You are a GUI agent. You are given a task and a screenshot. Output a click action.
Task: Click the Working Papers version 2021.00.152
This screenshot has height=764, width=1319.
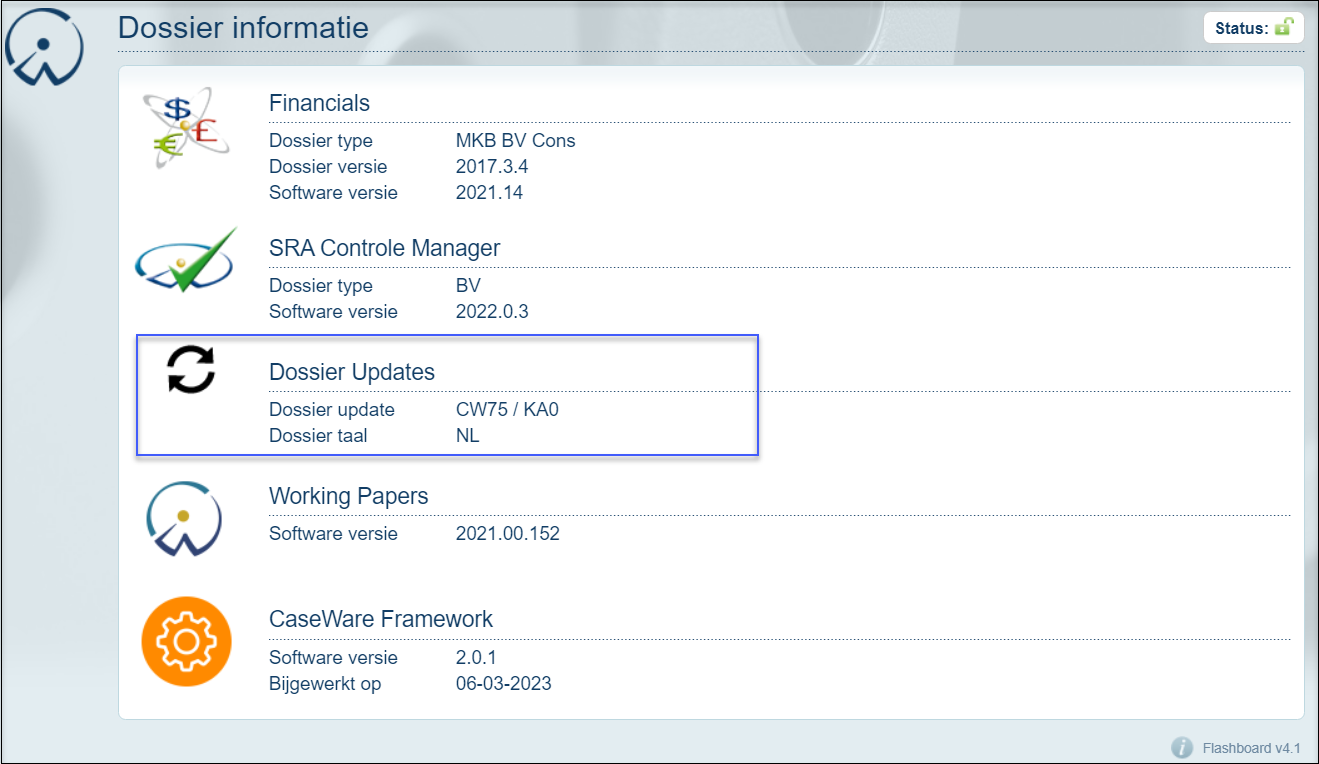click(508, 534)
